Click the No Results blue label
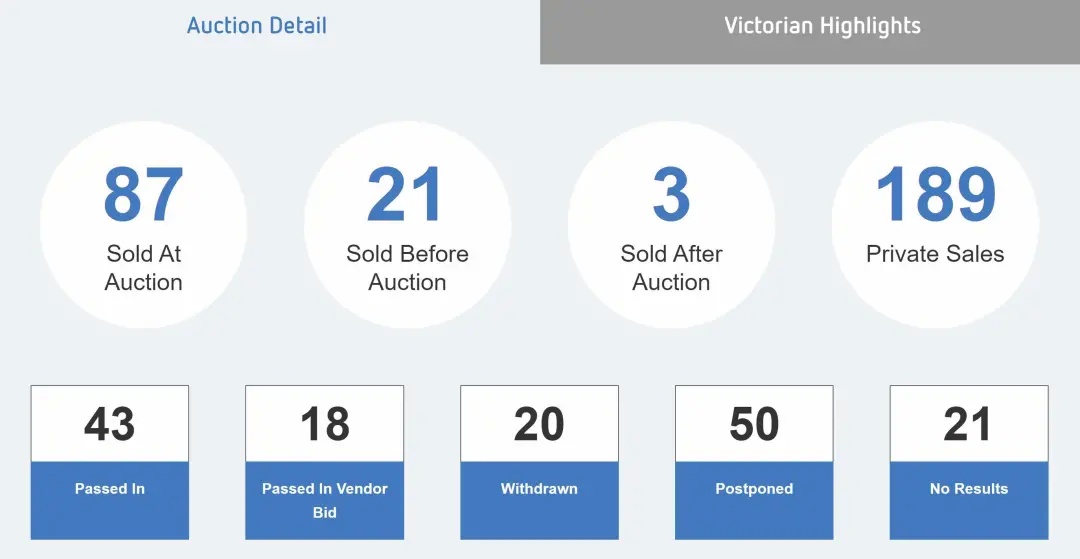Screen dimensions: 1080x559 tap(969, 500)
